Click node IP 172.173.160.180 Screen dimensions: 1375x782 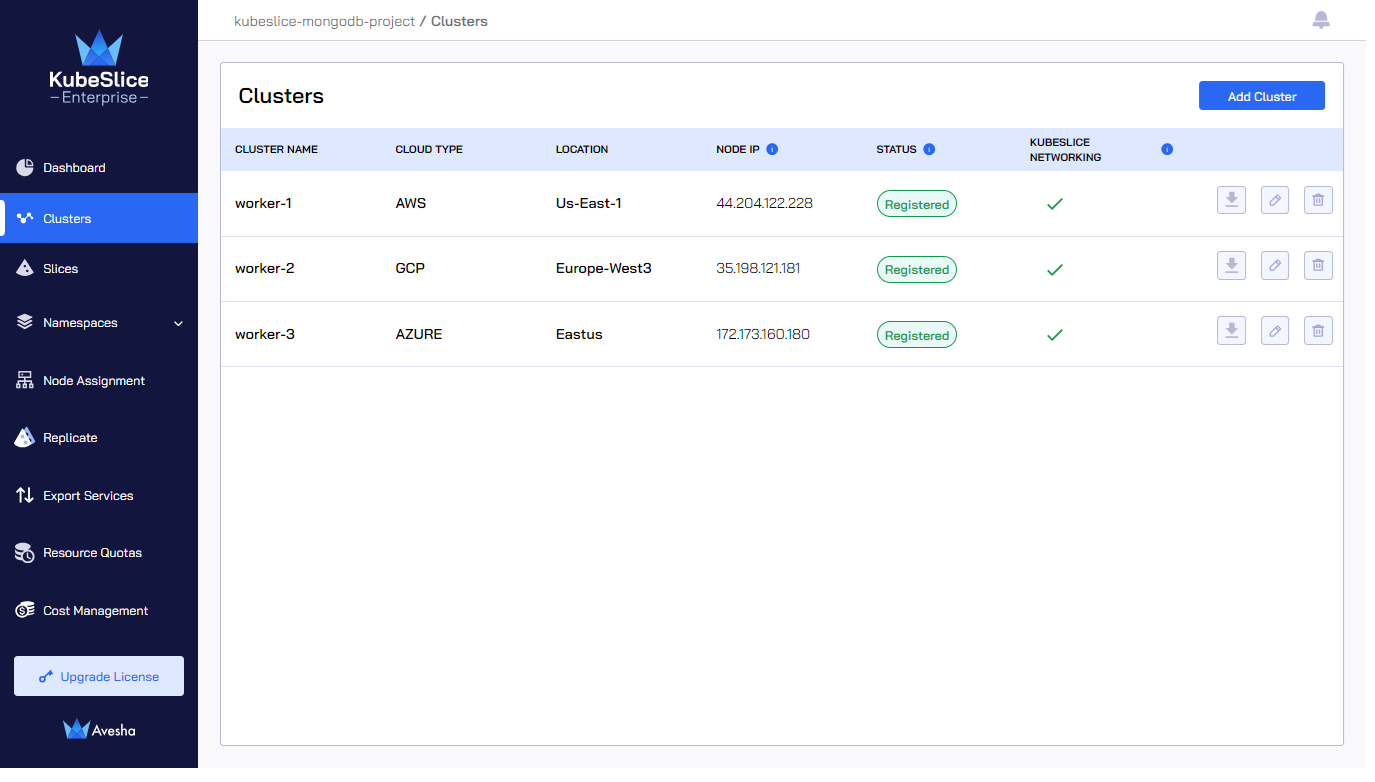[763, 334]
